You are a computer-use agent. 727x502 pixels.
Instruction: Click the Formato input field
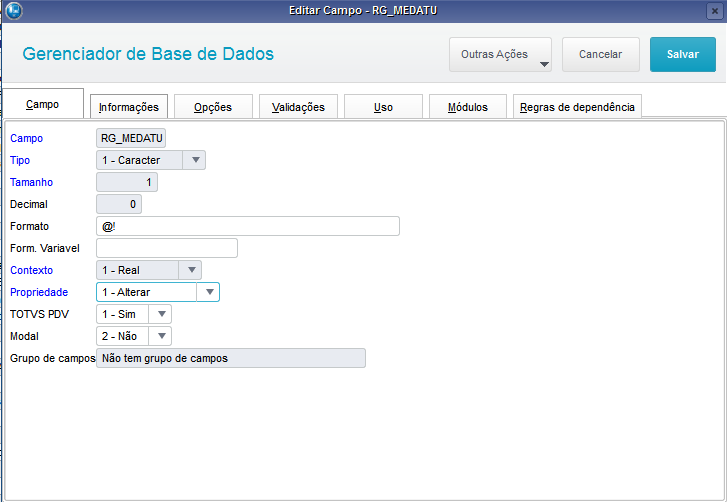248,226
